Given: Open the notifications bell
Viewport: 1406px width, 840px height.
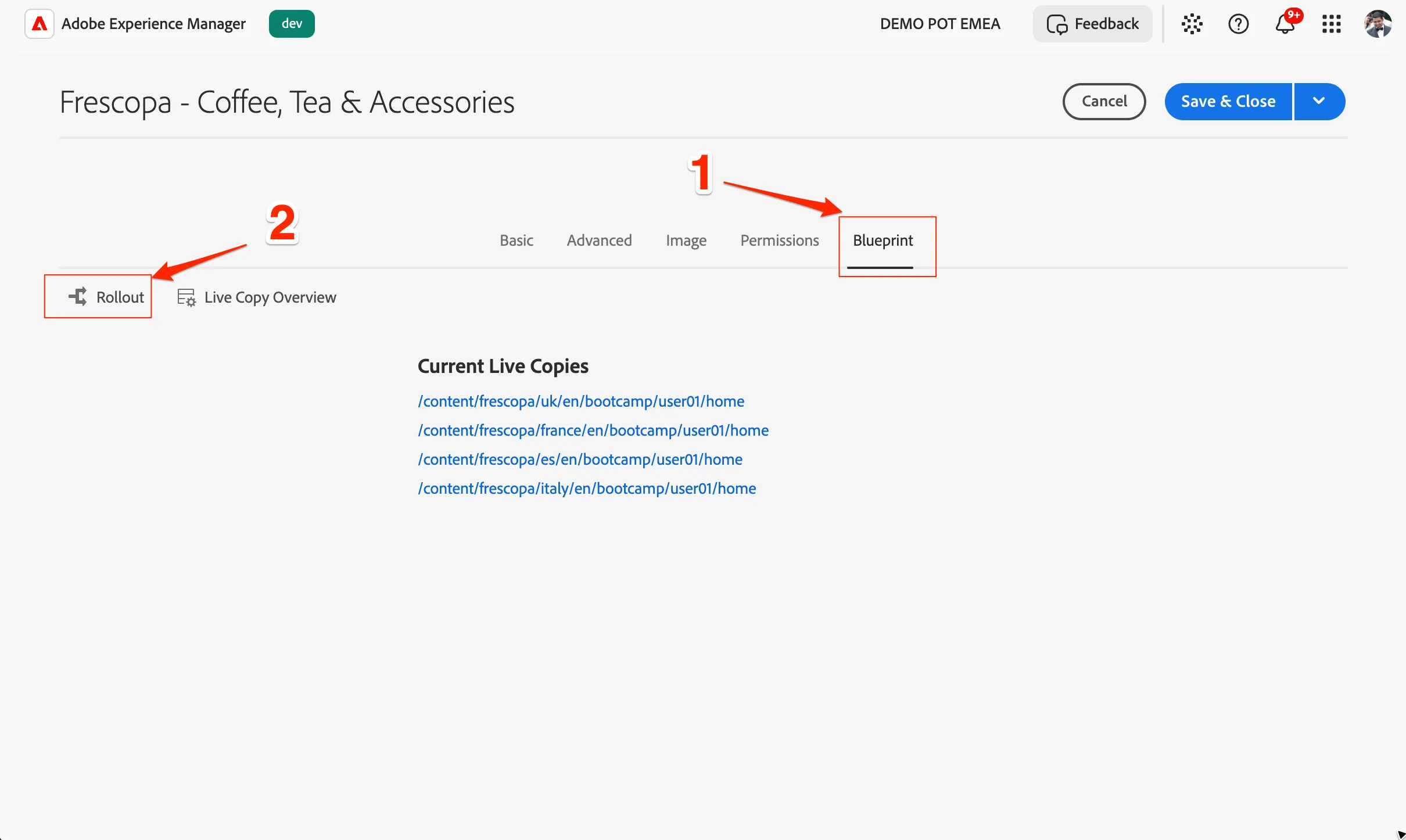Looking at the screenshot, I should [x=1285, y=24].
